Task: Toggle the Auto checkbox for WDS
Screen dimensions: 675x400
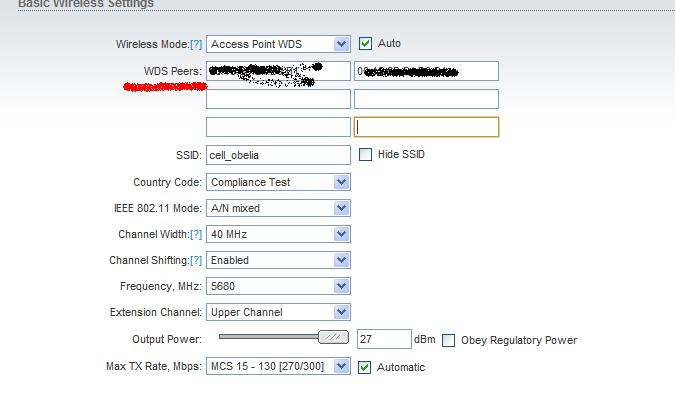Action: [365, 44]
